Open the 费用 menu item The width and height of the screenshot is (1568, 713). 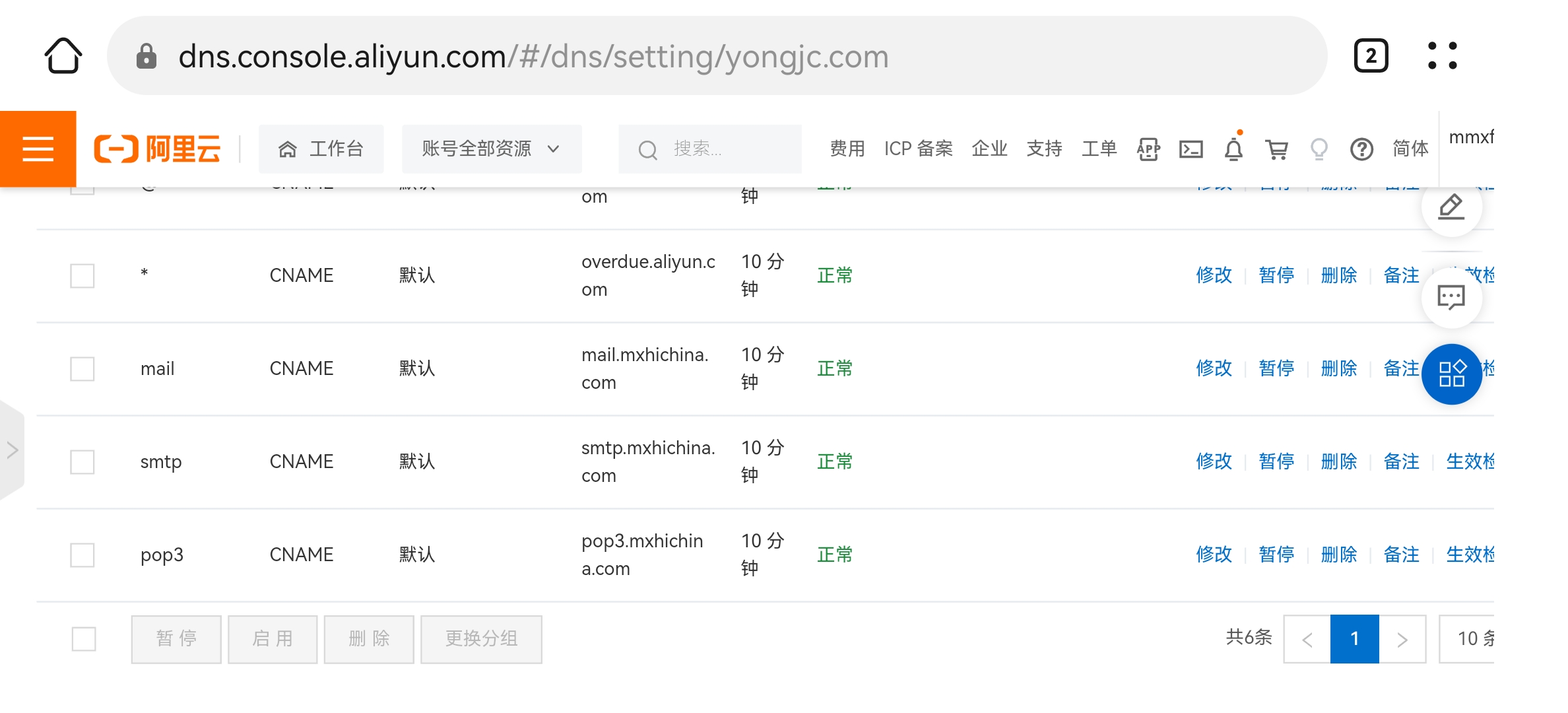847,149
